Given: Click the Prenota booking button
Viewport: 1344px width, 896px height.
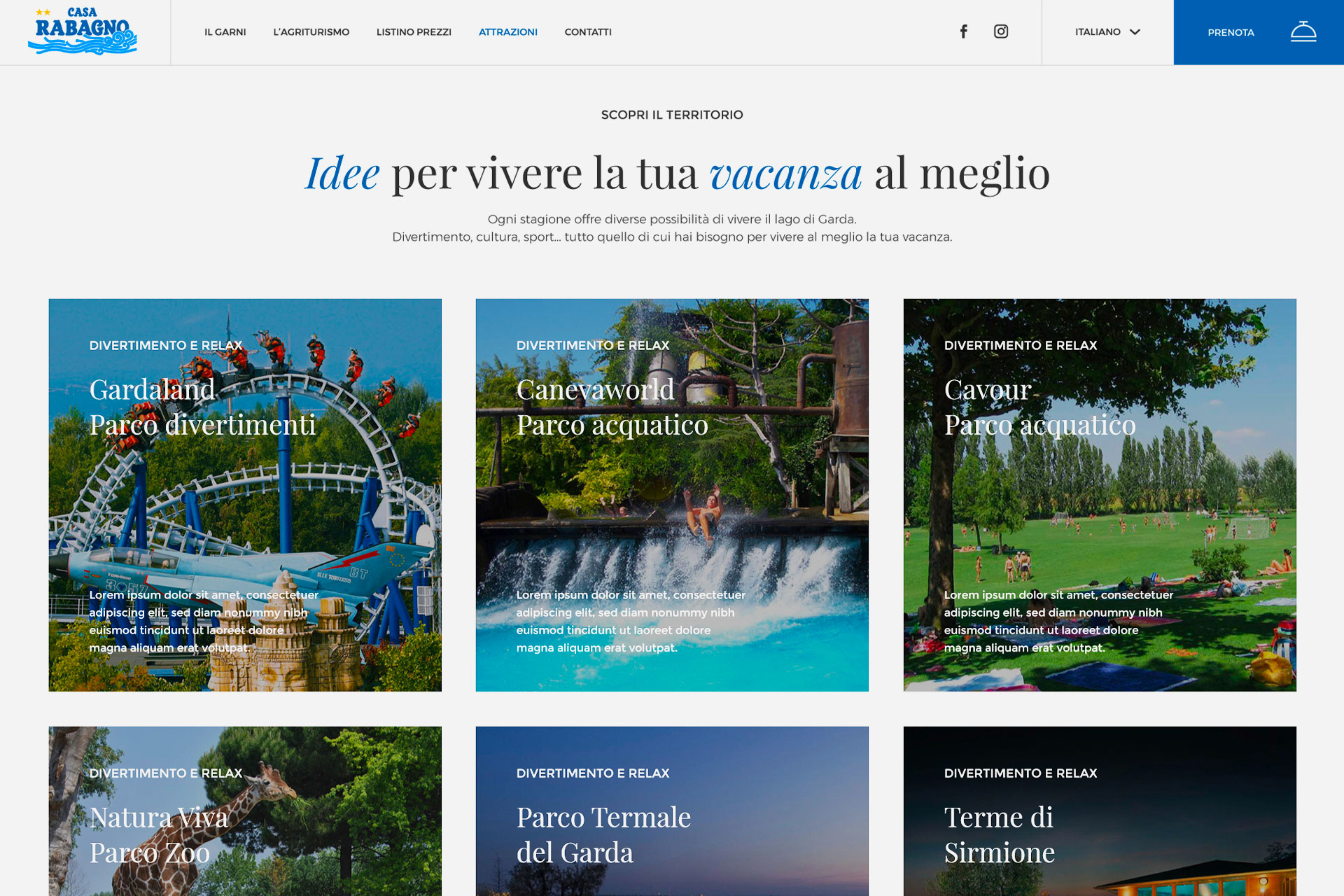Looking at the screenshot, I should (x=1259, y=32).
